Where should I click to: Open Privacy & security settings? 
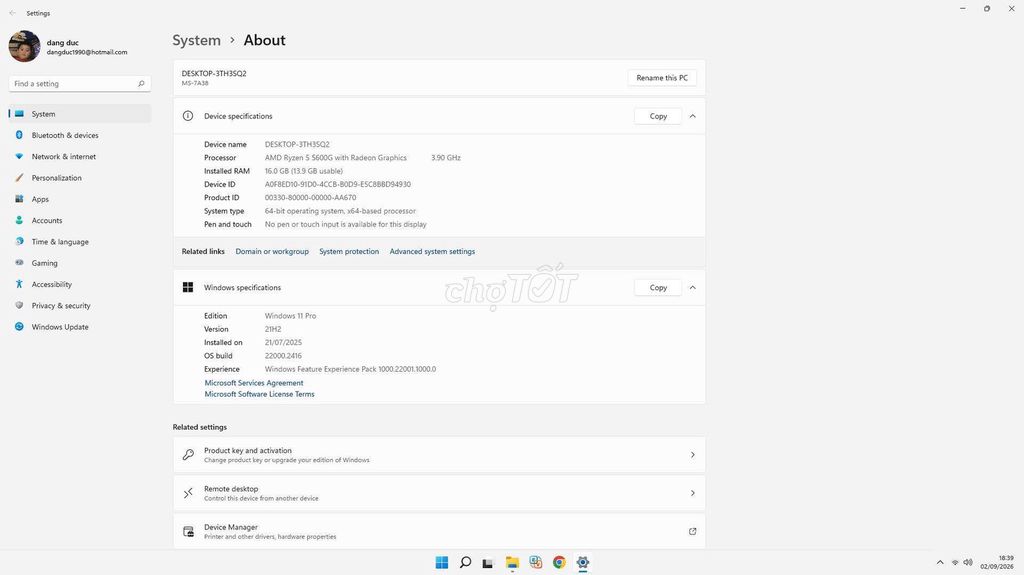(x=80, y=306)
